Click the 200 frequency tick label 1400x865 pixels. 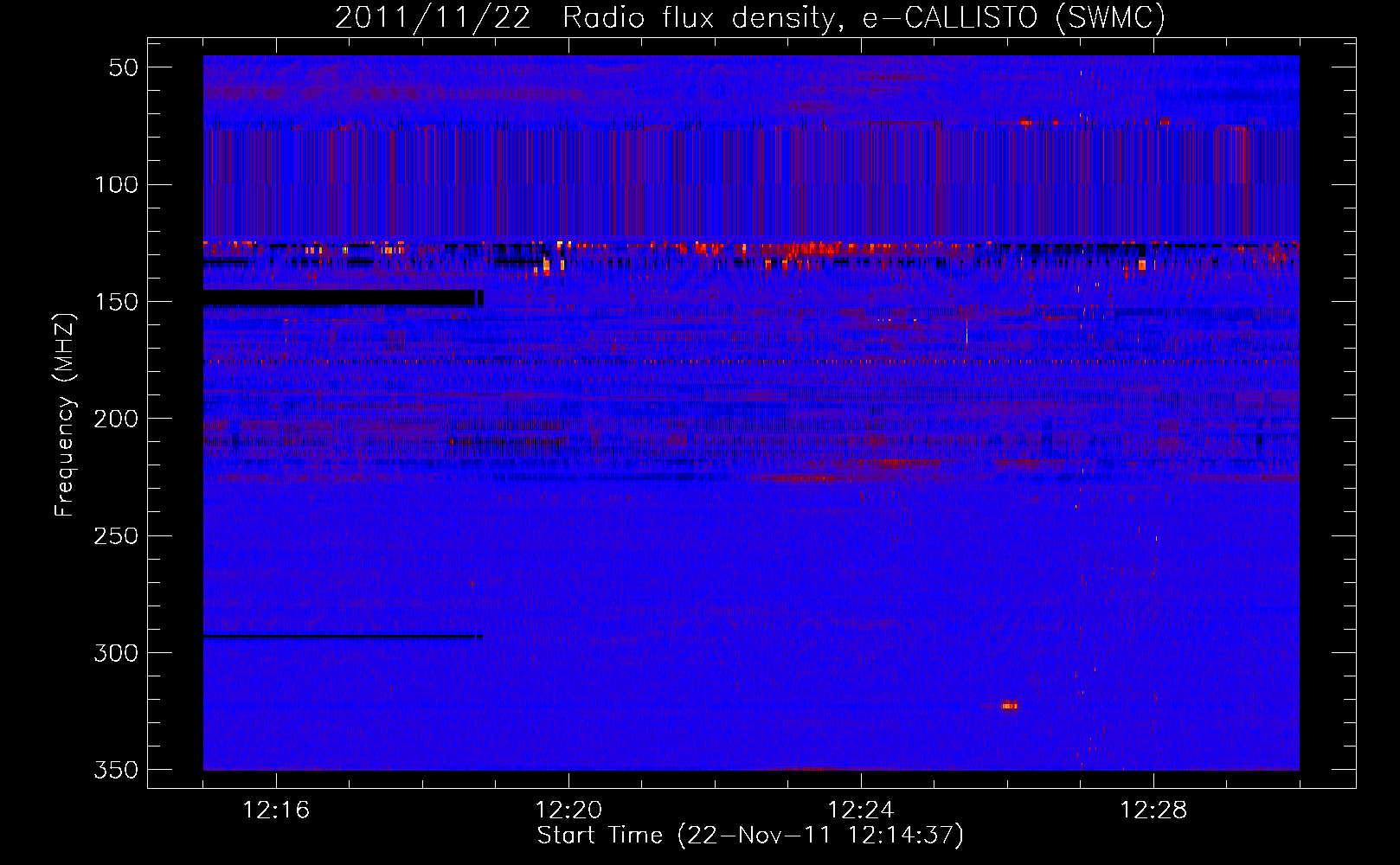pos(116,419)
